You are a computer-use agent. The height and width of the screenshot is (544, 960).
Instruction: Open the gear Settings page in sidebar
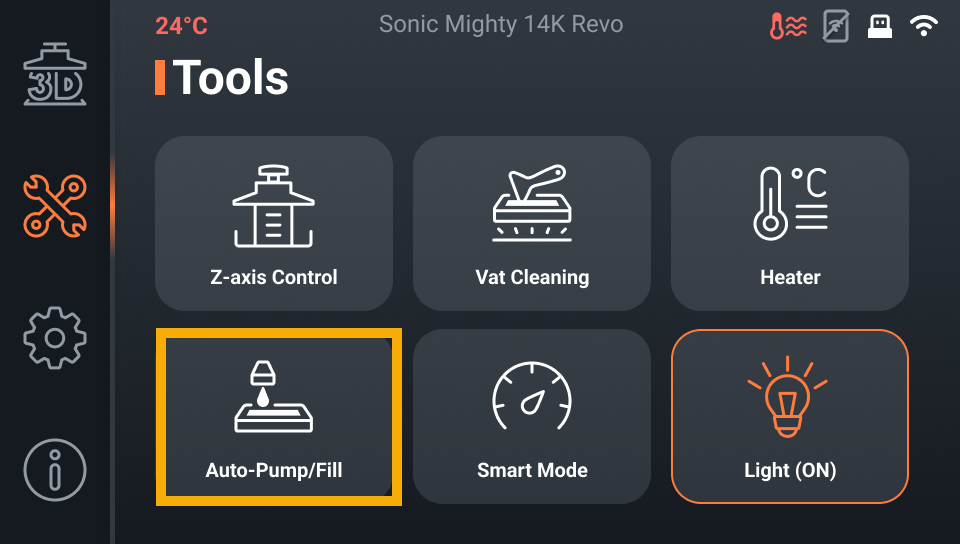54,337
